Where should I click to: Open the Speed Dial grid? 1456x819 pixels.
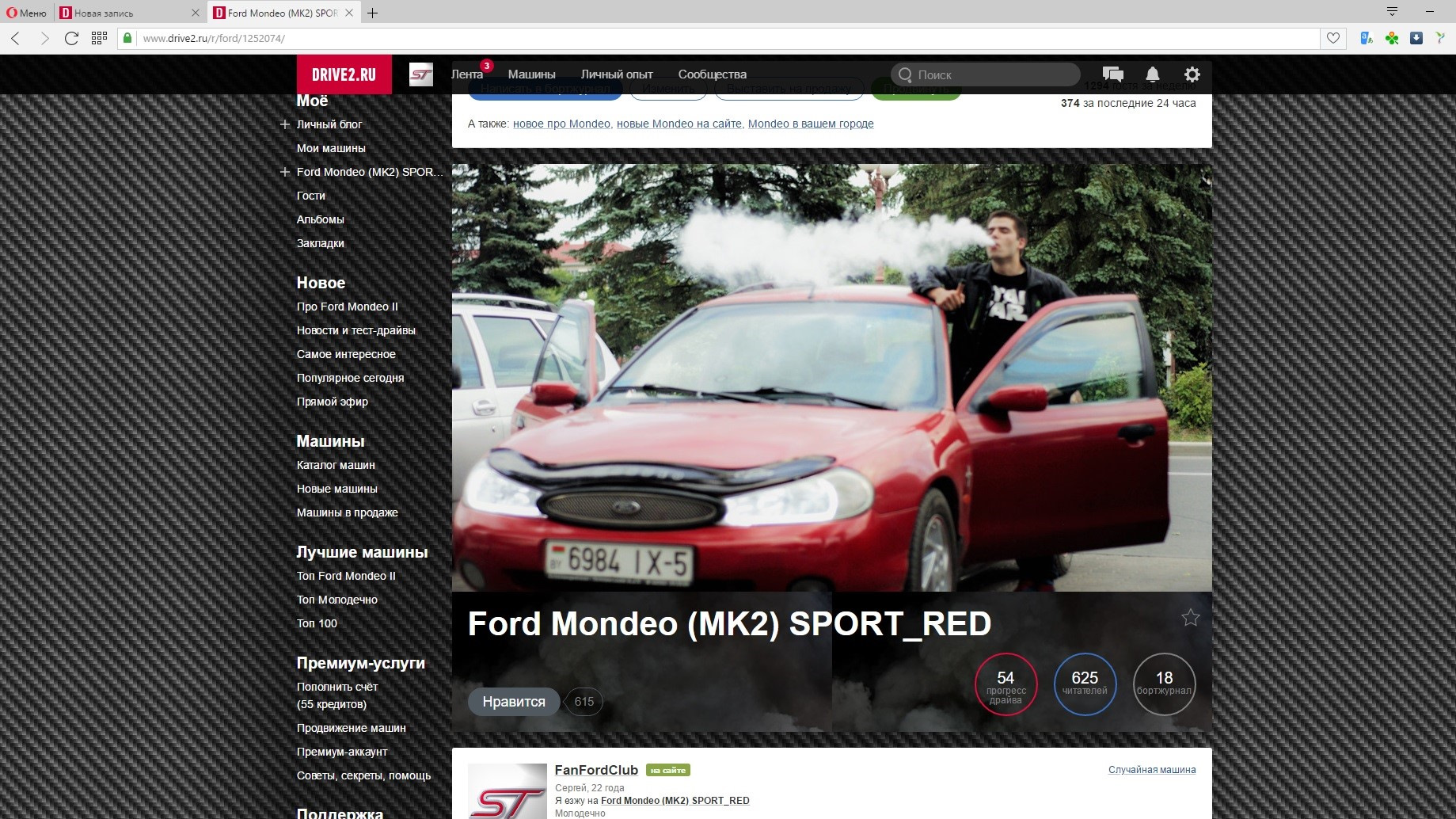click(99, 38)
